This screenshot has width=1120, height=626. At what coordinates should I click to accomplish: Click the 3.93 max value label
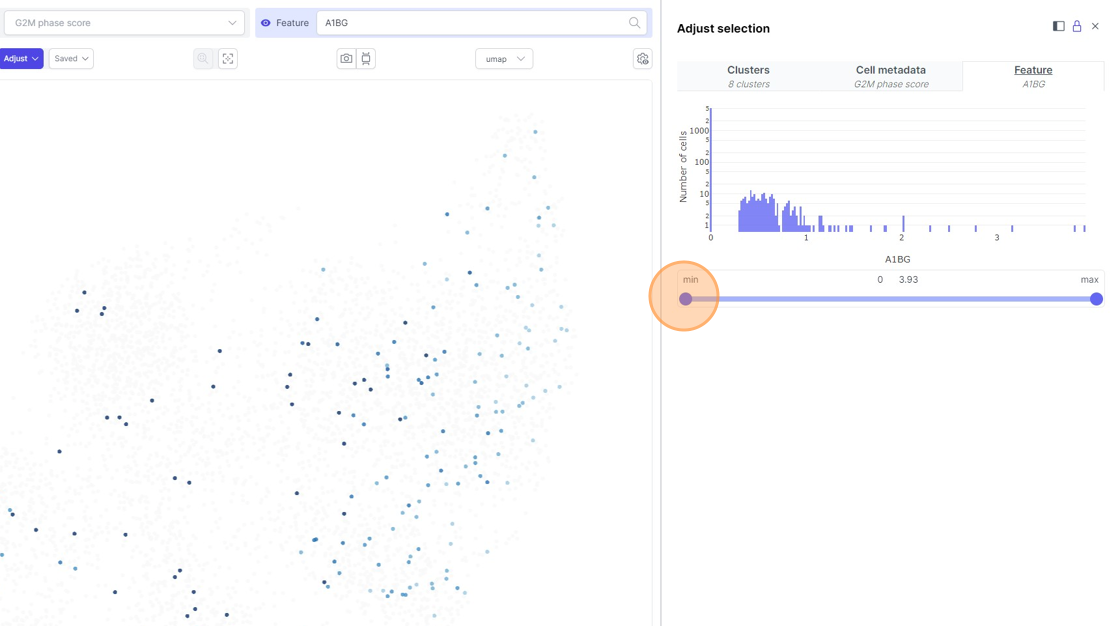click(x=909, y=279)
